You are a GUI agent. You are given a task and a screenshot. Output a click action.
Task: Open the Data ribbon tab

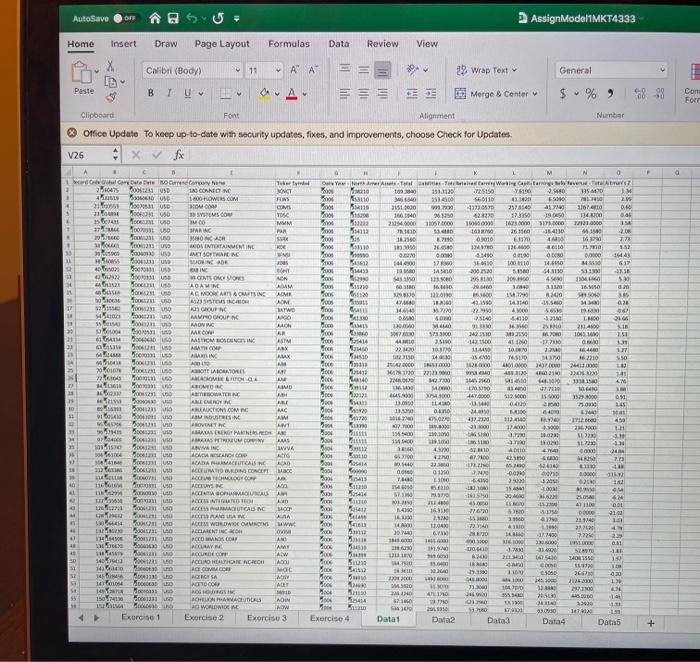[339, 44]
